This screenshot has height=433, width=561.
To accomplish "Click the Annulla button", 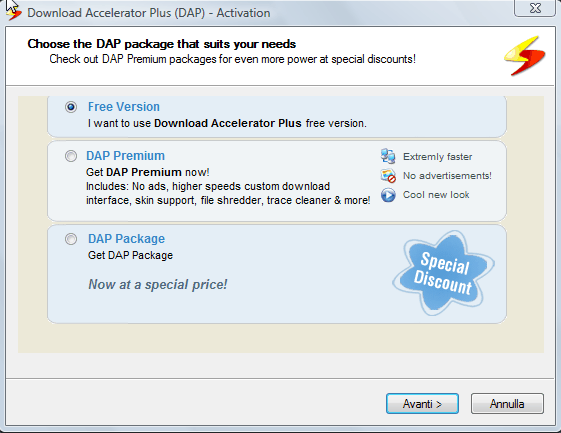I will (507, 404).
